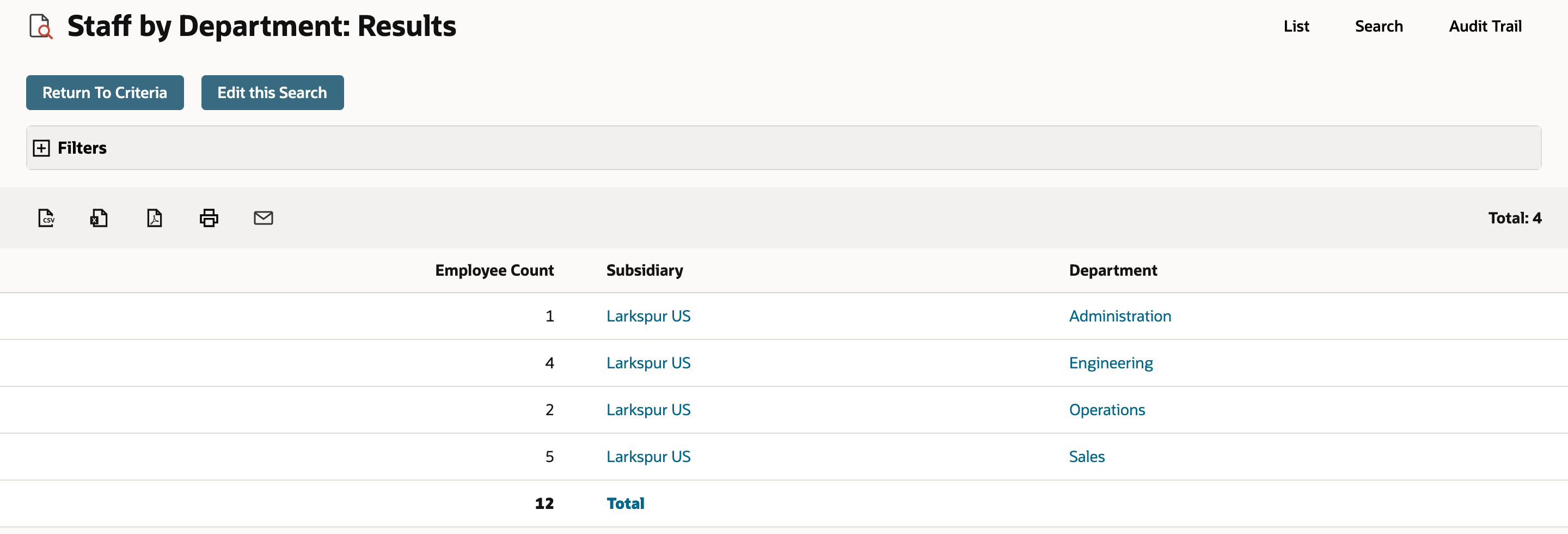
Task: Open the Operations department link
Action: (1107, 410)
